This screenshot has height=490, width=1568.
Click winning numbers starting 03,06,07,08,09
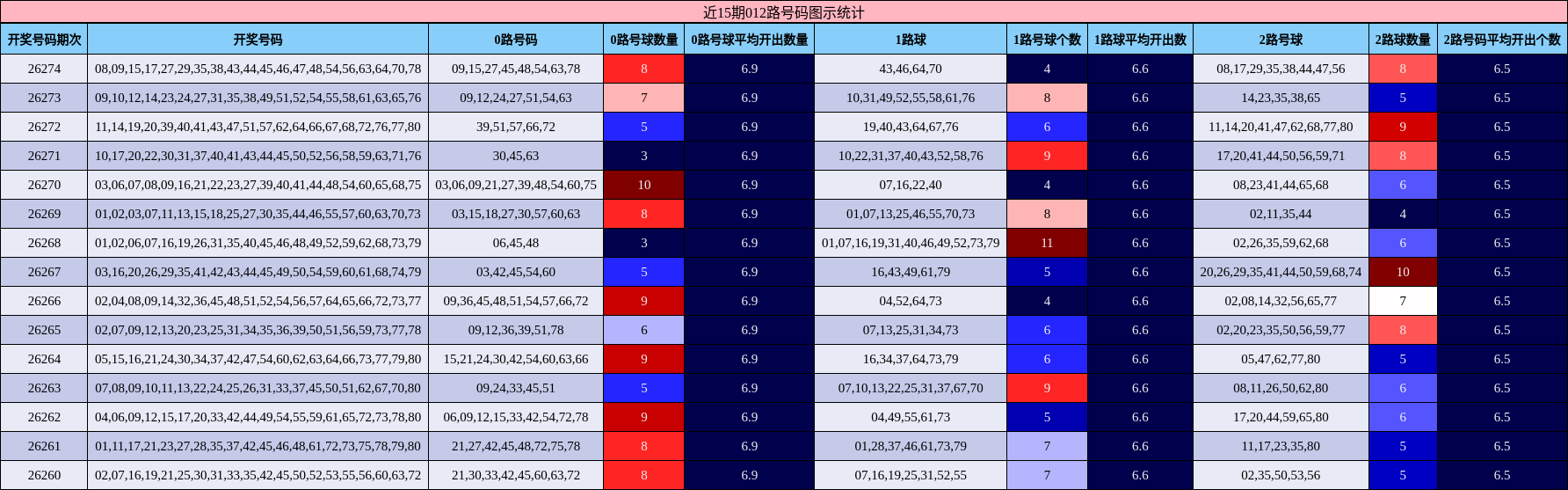tap(258, 185)
